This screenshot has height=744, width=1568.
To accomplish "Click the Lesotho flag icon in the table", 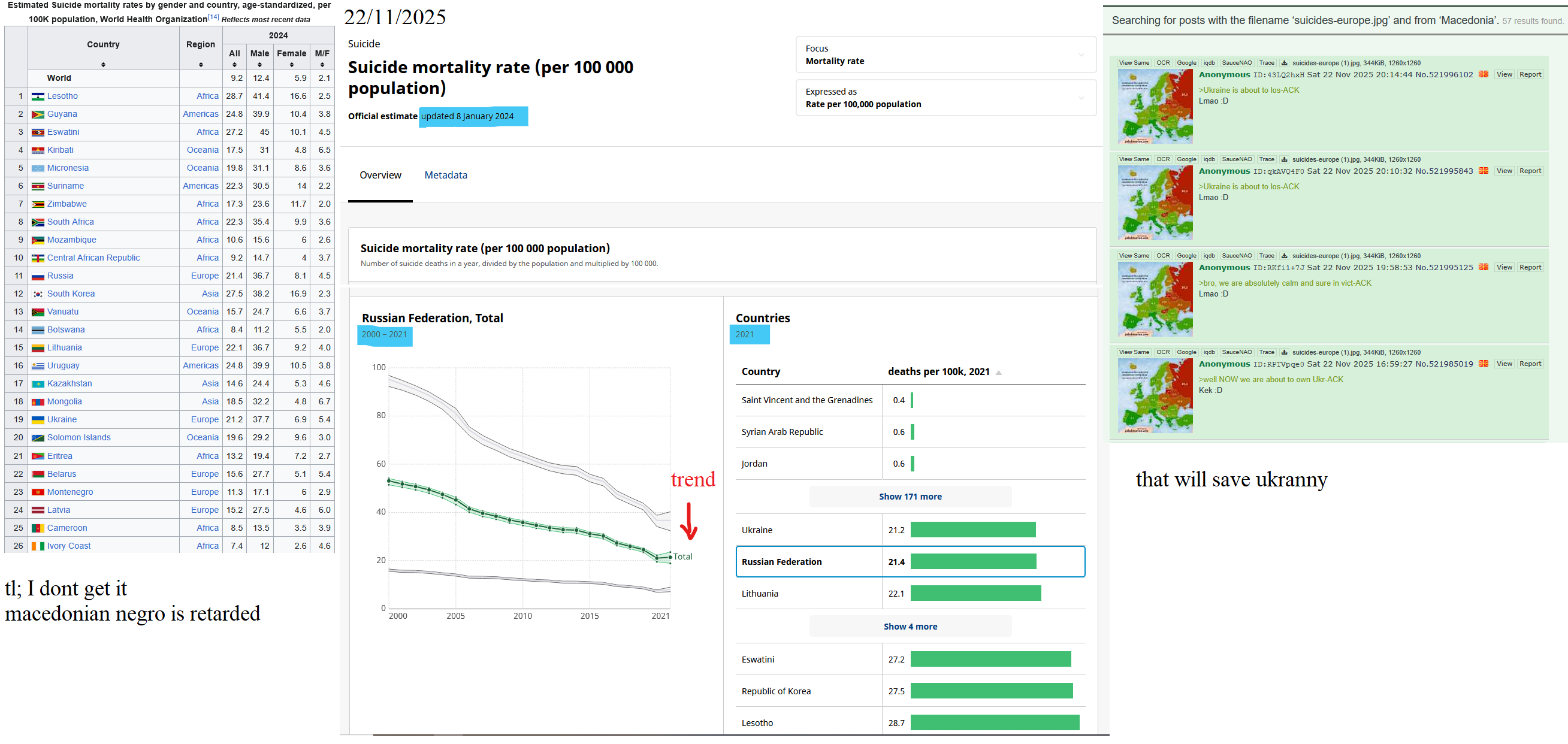I will coord(38,96).
